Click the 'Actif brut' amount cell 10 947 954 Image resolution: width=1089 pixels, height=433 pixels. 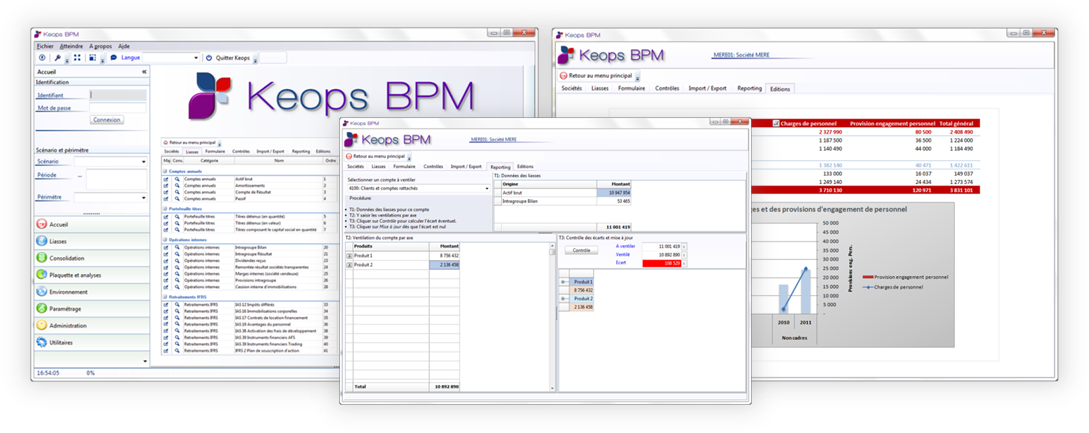click(x=613, y=193)
